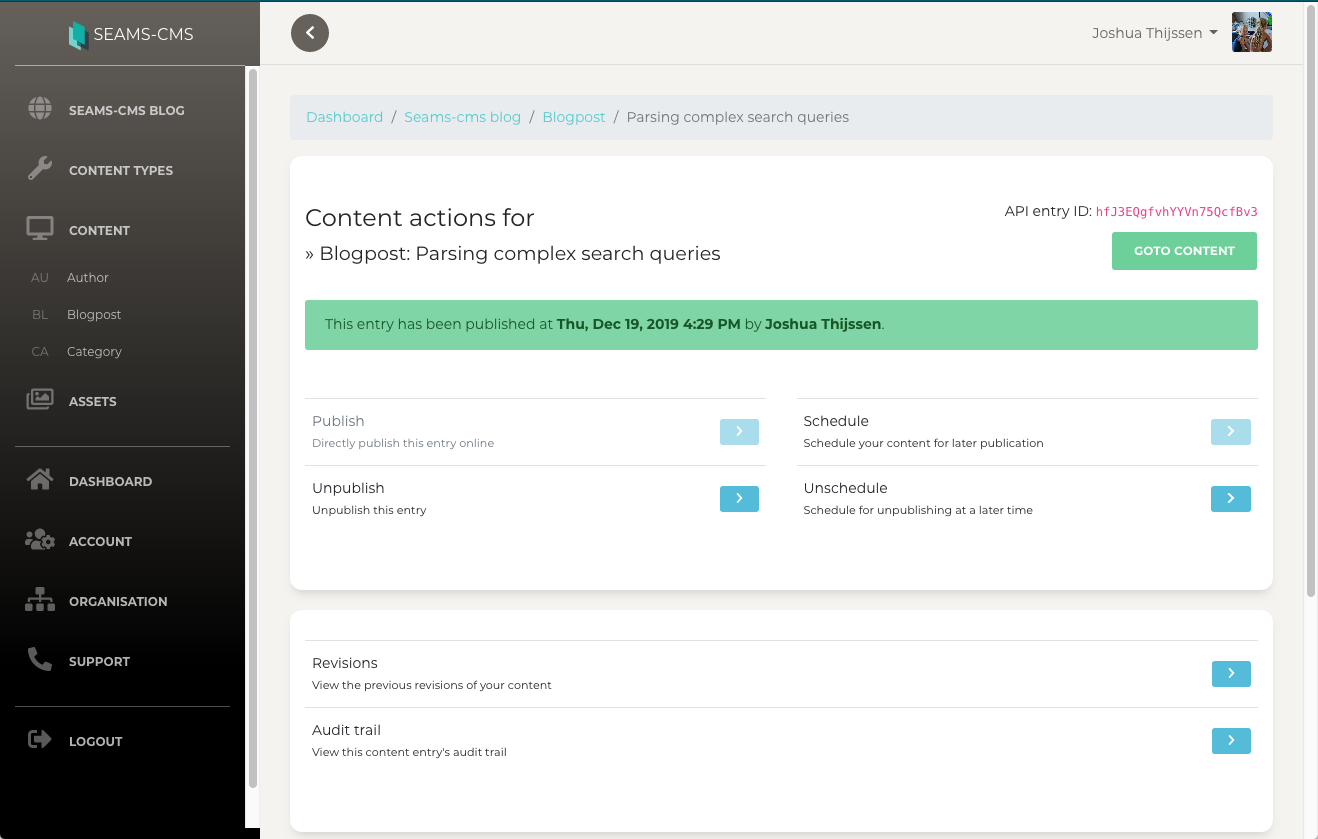Click the 'Revisions' row label

click(344, 663)
